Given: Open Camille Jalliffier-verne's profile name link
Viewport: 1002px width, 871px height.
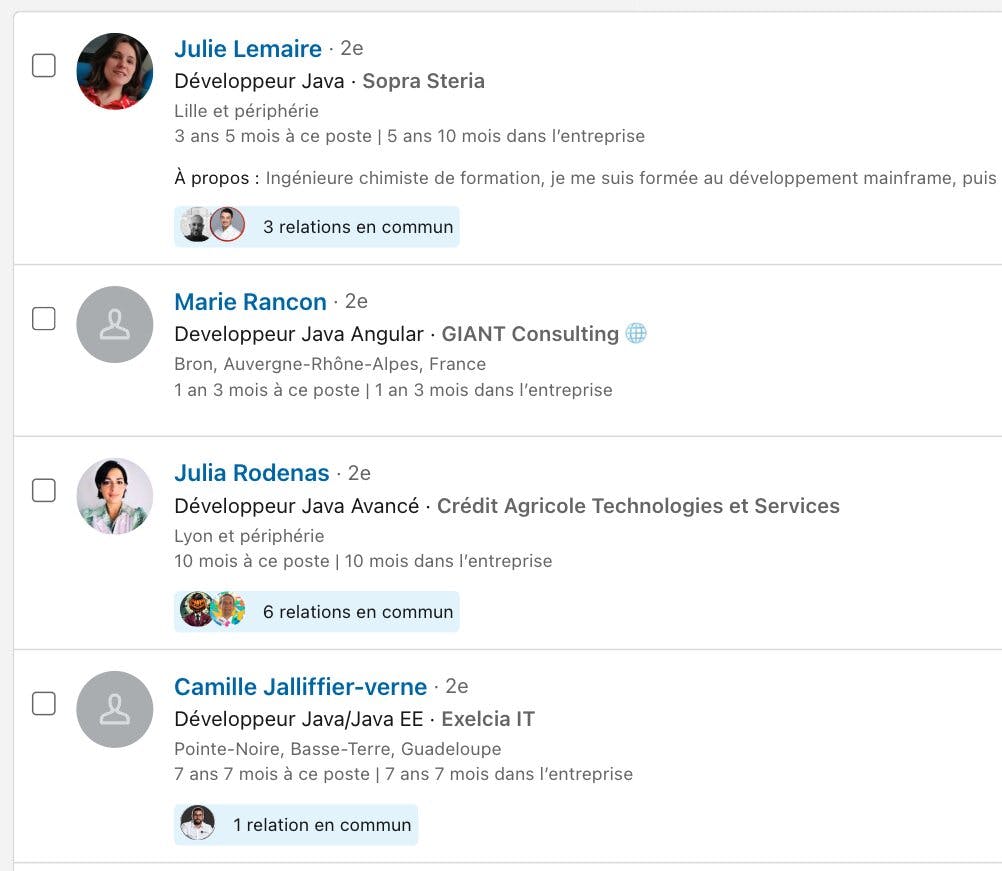Looking at the screenshot, I should (300, 687).
